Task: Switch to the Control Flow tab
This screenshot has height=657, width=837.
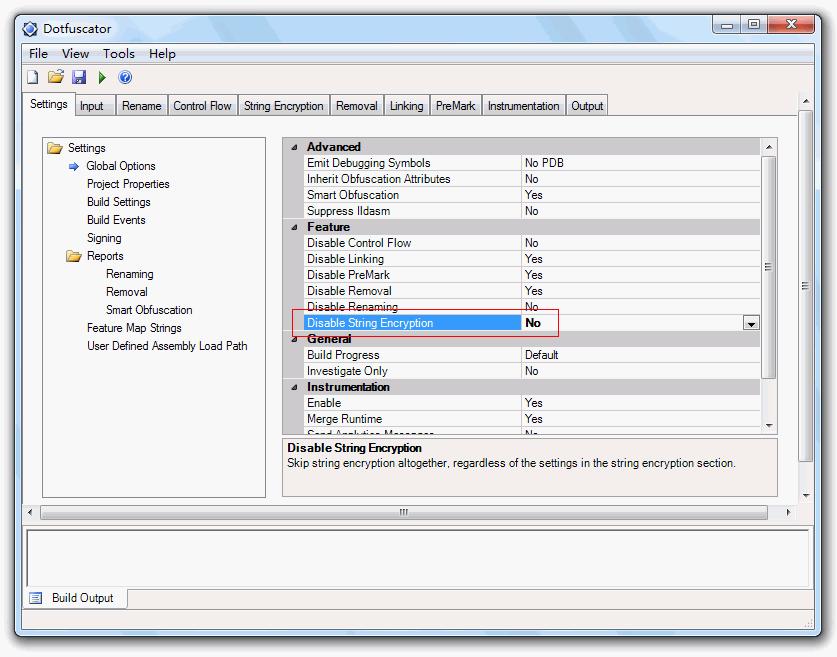Action: coord(202,106)
